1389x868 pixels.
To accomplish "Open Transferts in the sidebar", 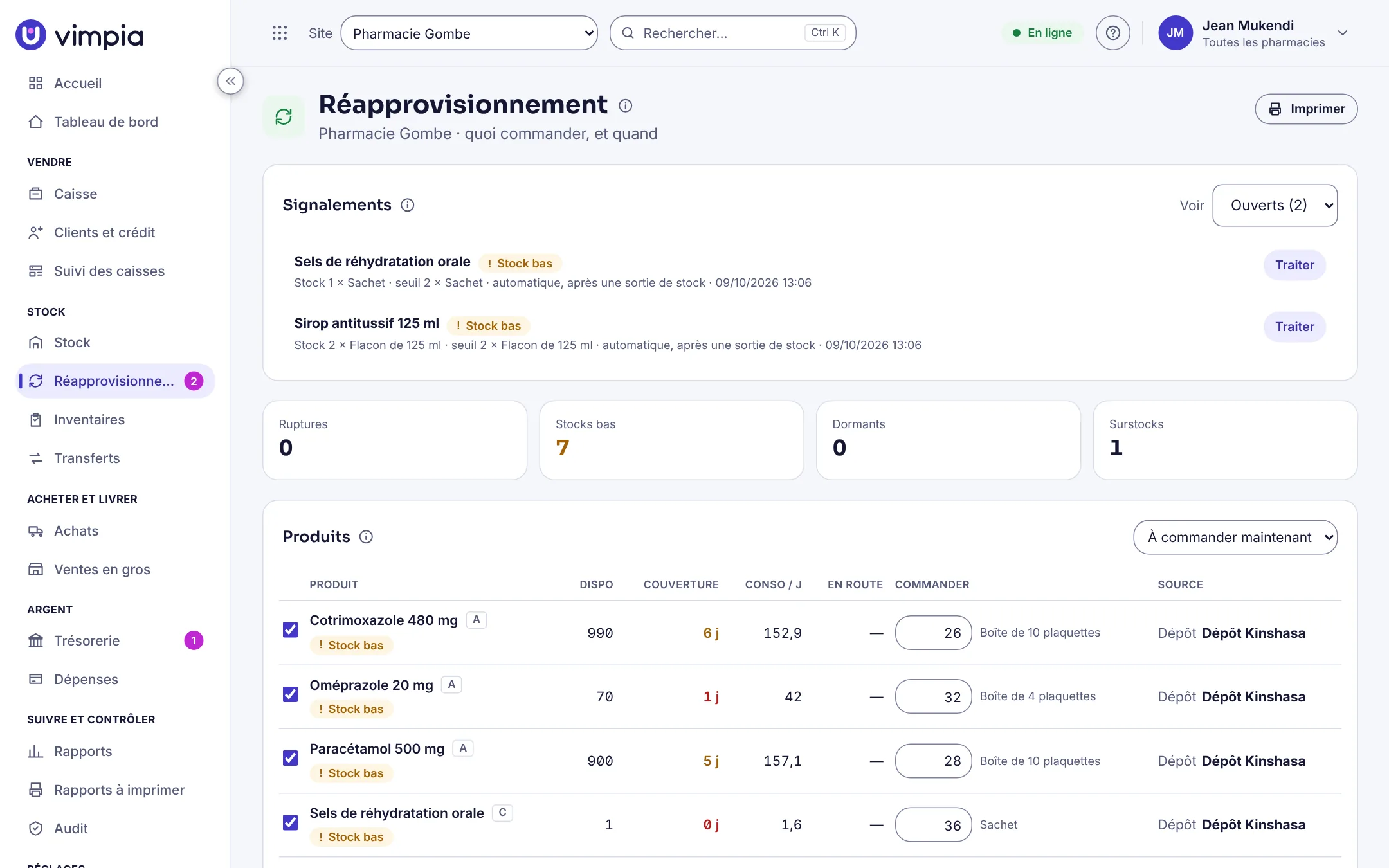I will point(115,458).
